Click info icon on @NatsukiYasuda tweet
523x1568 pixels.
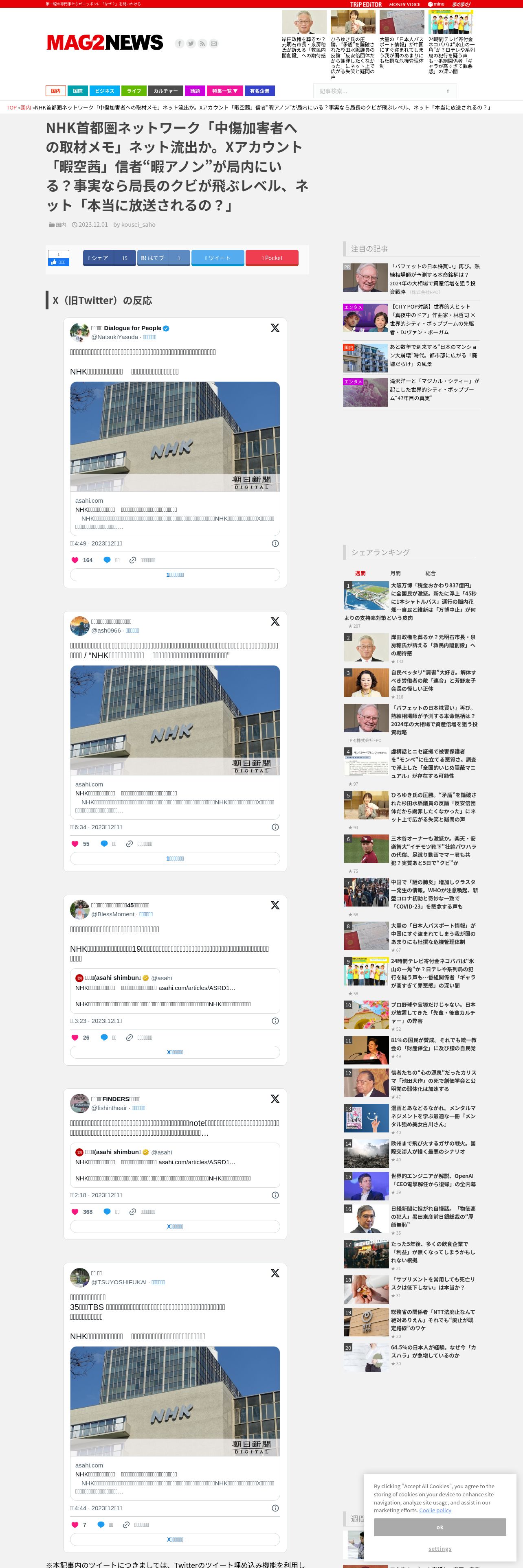[275, 543]
